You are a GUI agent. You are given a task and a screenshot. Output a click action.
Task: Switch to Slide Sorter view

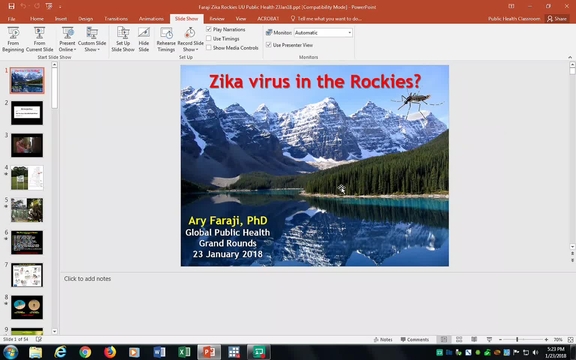pos(459,339)
